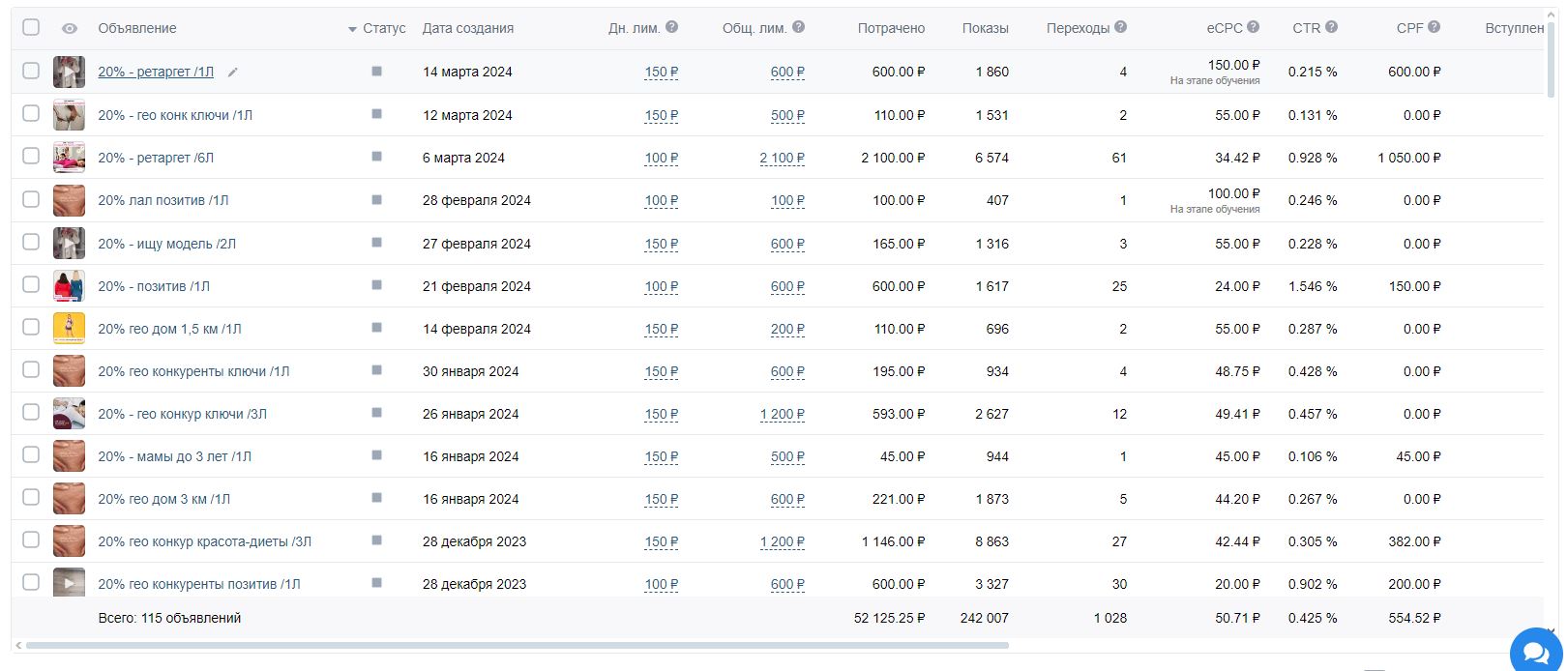This screenshot has width=1568, height=671.
Task: Edit daily limit '150 ₽' of '20% - ищу модель /2Л'
Action: pyautogui.click(x=662, y=244)
